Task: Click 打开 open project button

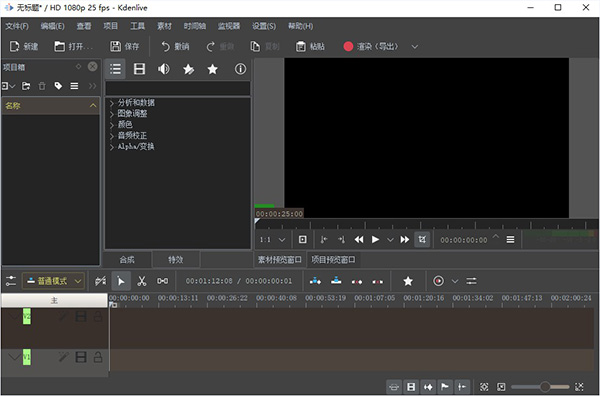Action: click(73, 47)
